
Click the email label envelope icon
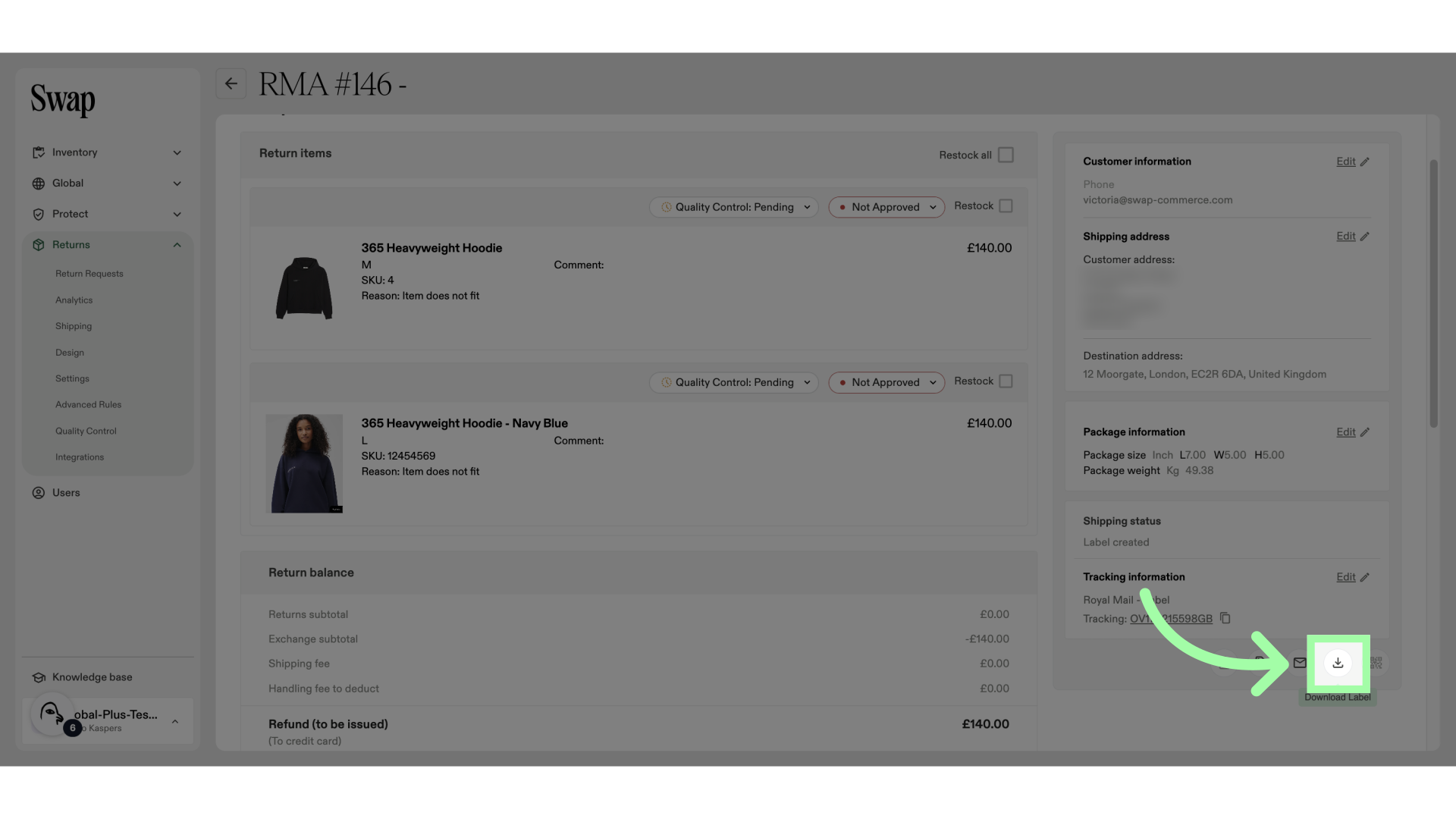click(1300, 663)
